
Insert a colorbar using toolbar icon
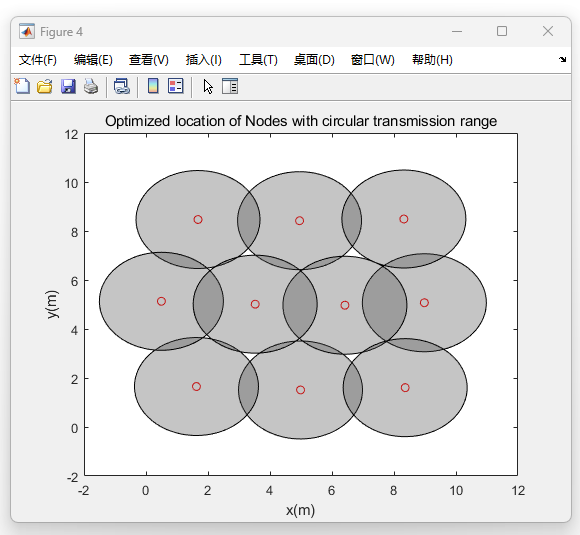(x=153, y=86)
